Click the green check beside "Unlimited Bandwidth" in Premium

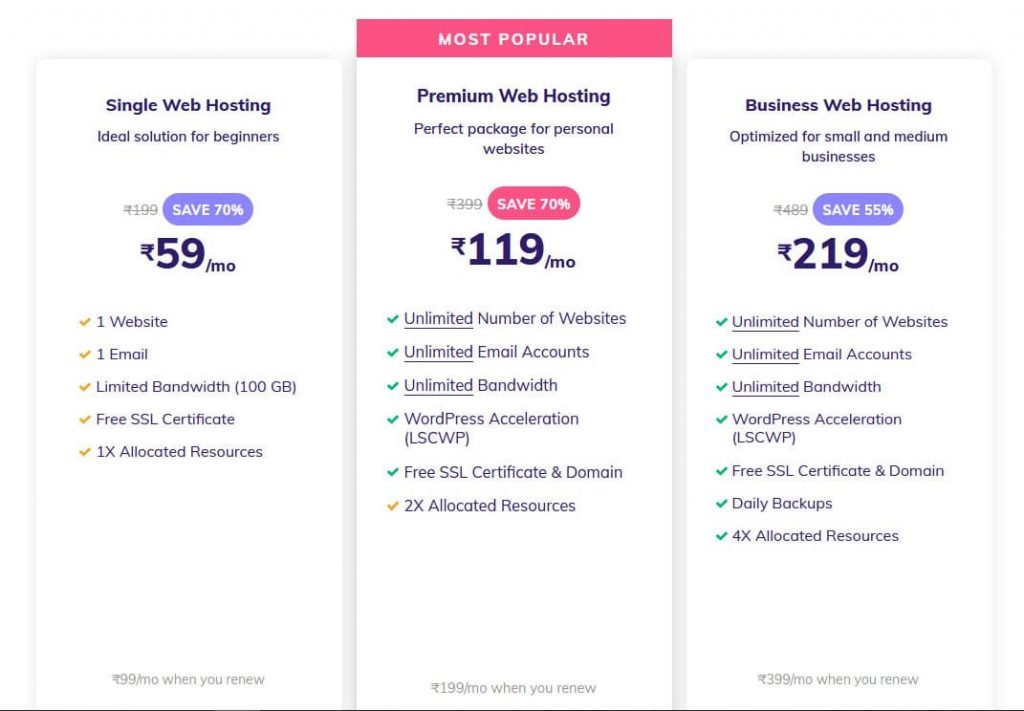click(x=392, y=386)
